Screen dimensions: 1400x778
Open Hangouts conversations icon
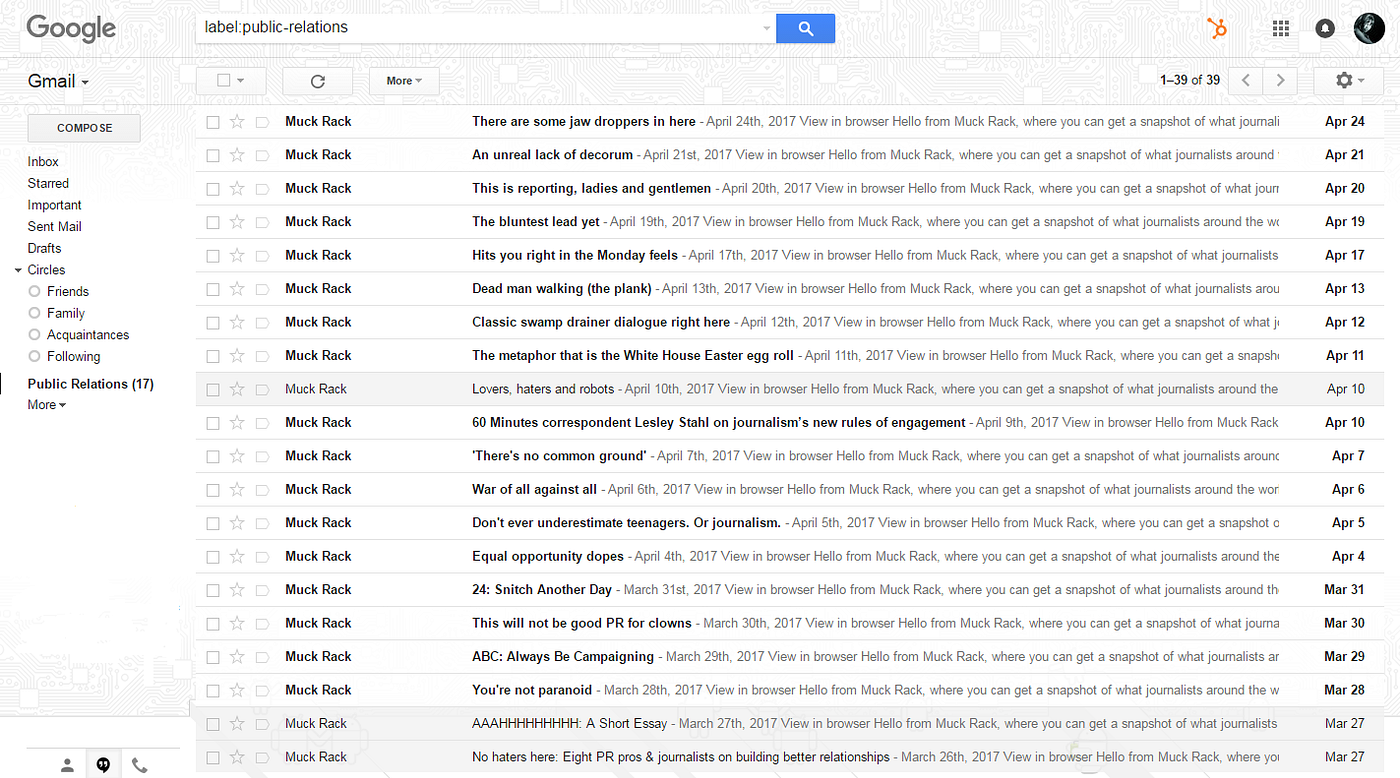tap(103, 765)
